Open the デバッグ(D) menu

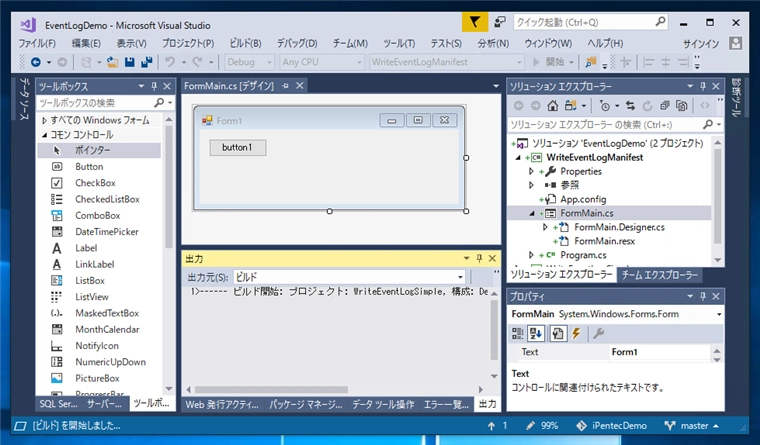297,44
